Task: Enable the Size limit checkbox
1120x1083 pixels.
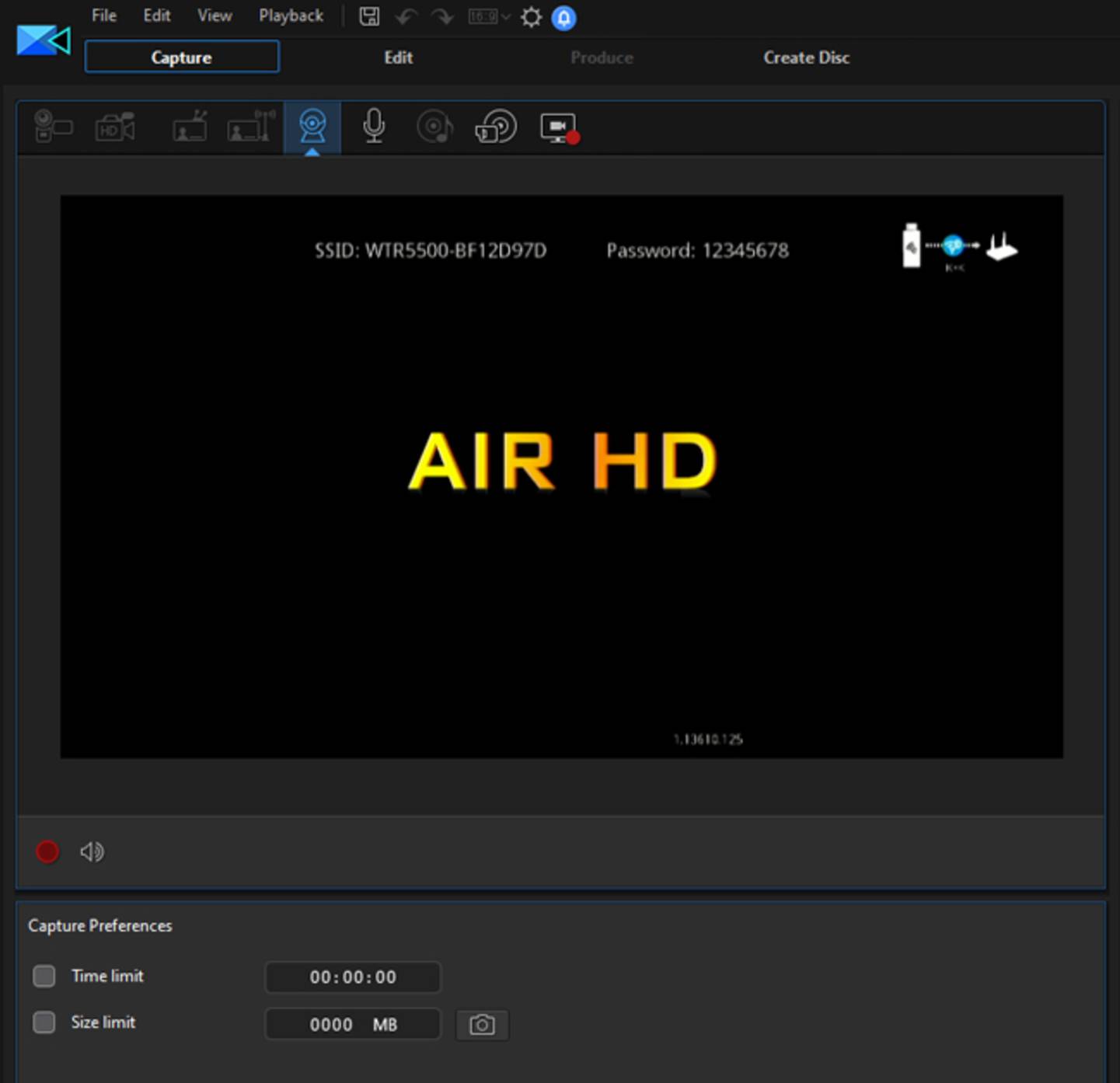Action: (44, 1022)
